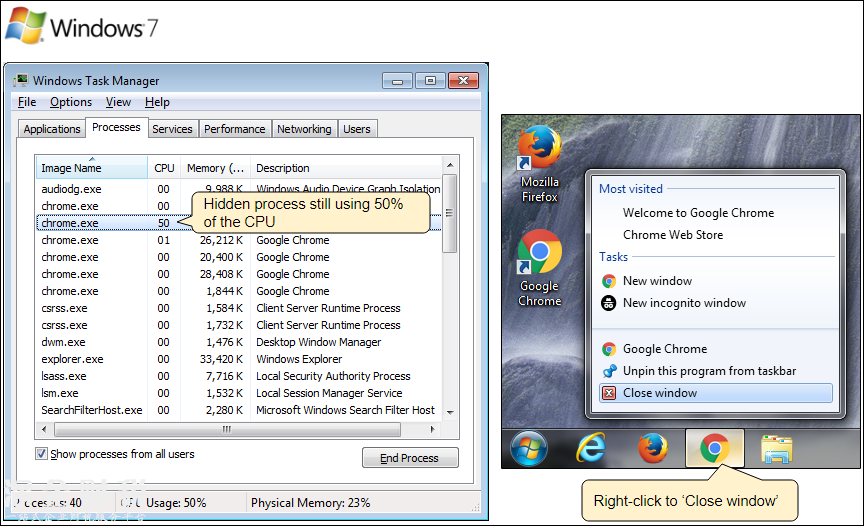Open Windows Explorer folder icon on taskbar
The height and width of the screenshot is (527, 864).
coord(776,449)
